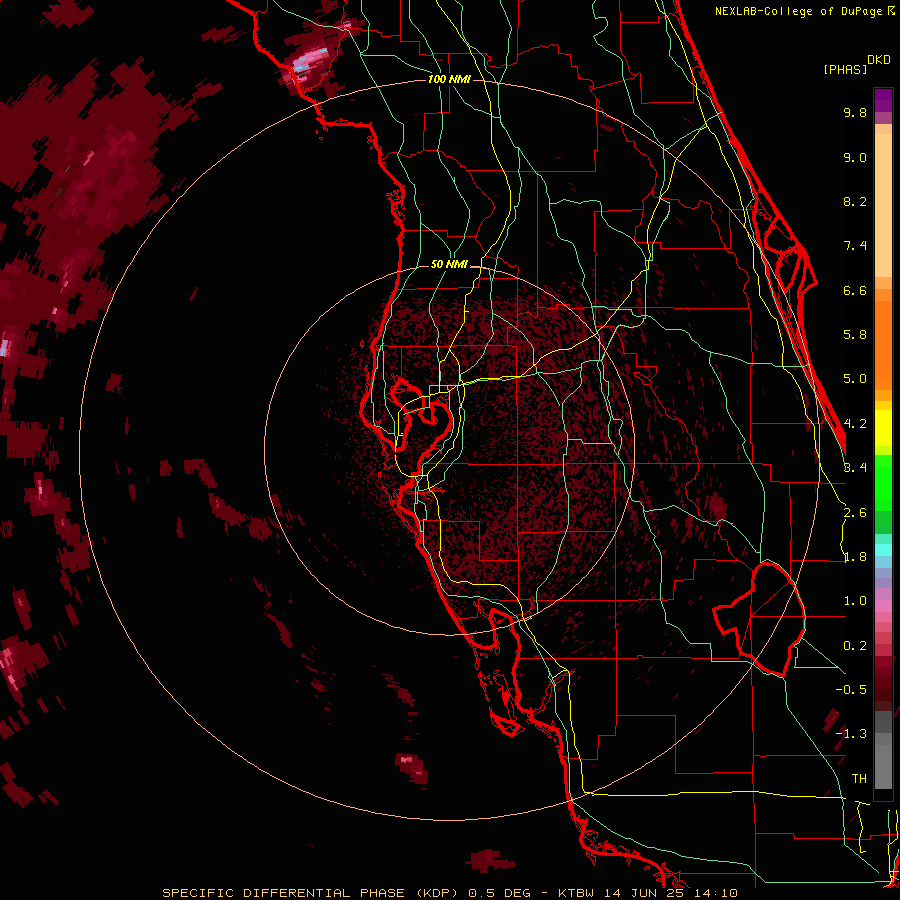Click the 50 NMI range ring label

(x=449, y=264)
